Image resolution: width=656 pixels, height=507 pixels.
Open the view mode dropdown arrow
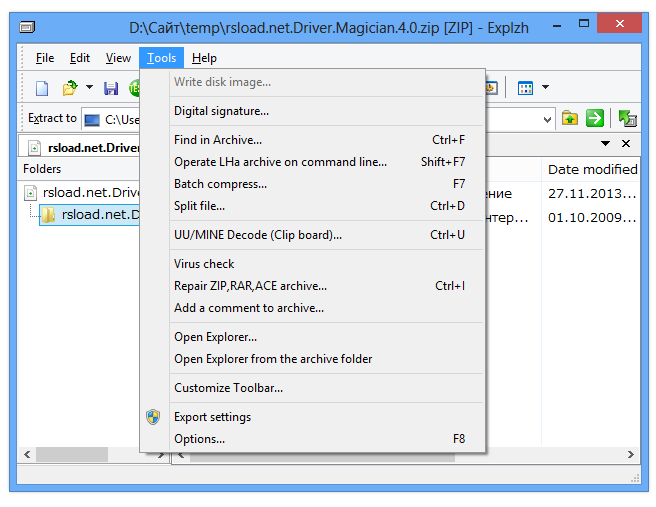click(545, 87)
